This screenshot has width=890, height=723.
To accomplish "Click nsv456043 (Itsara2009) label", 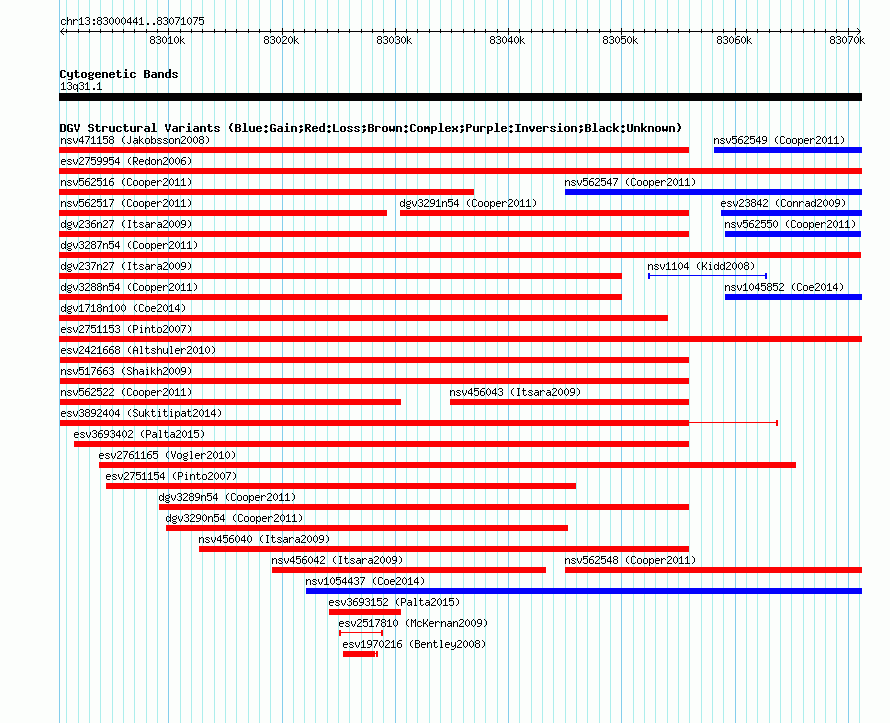I will tap(515, 392).
